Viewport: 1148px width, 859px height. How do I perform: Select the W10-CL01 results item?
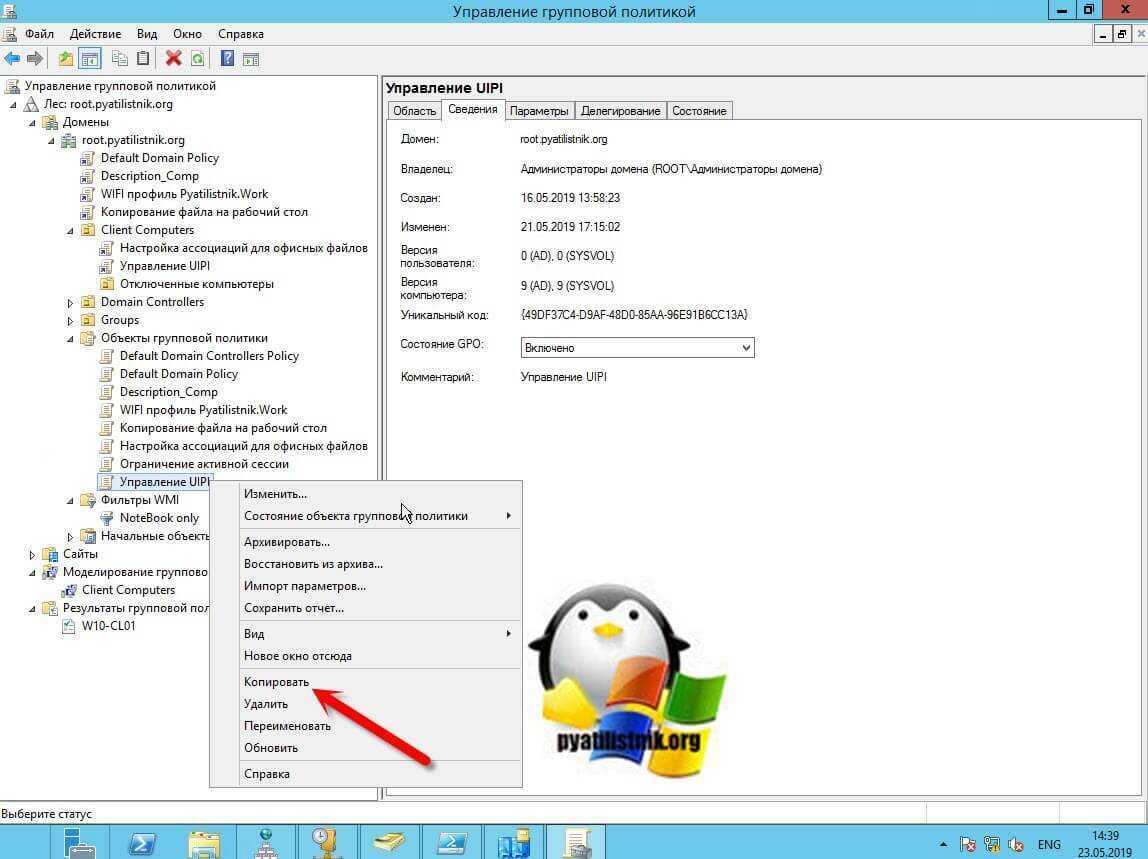(x=108, y=626)
